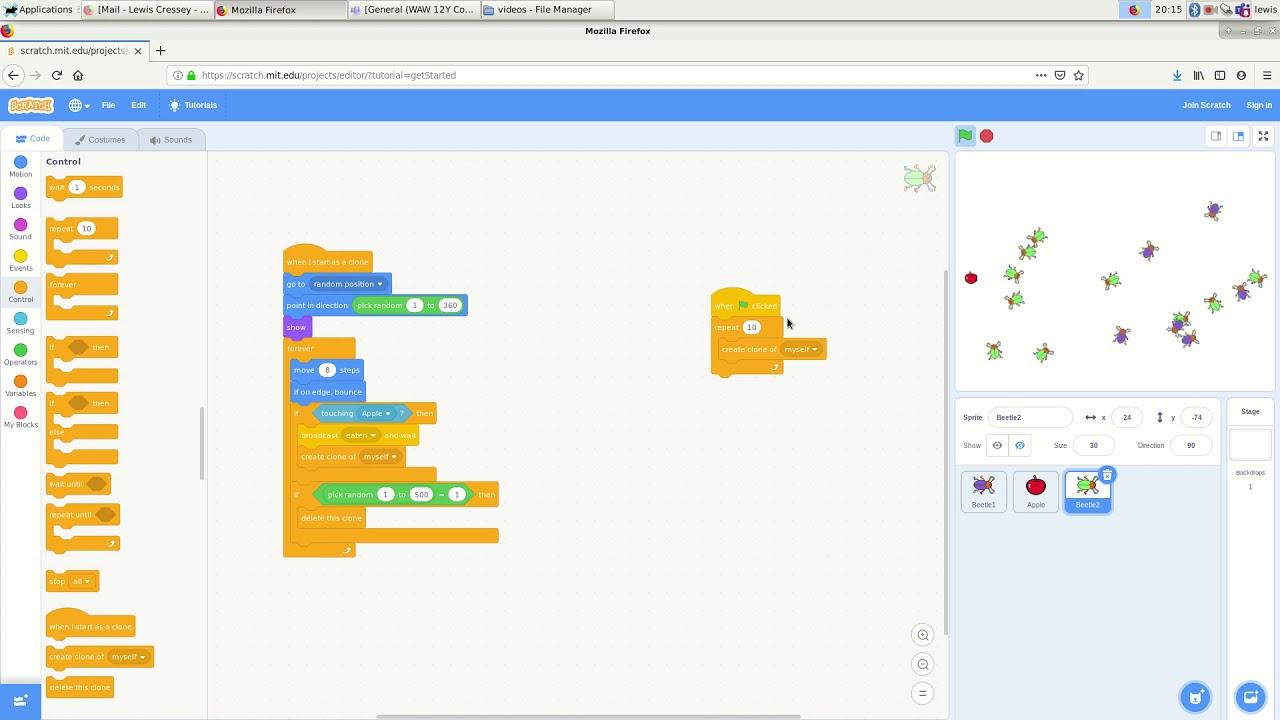
Task: Switch to large stage layout
Action: pyautogui.click(x=1238, y=136)
